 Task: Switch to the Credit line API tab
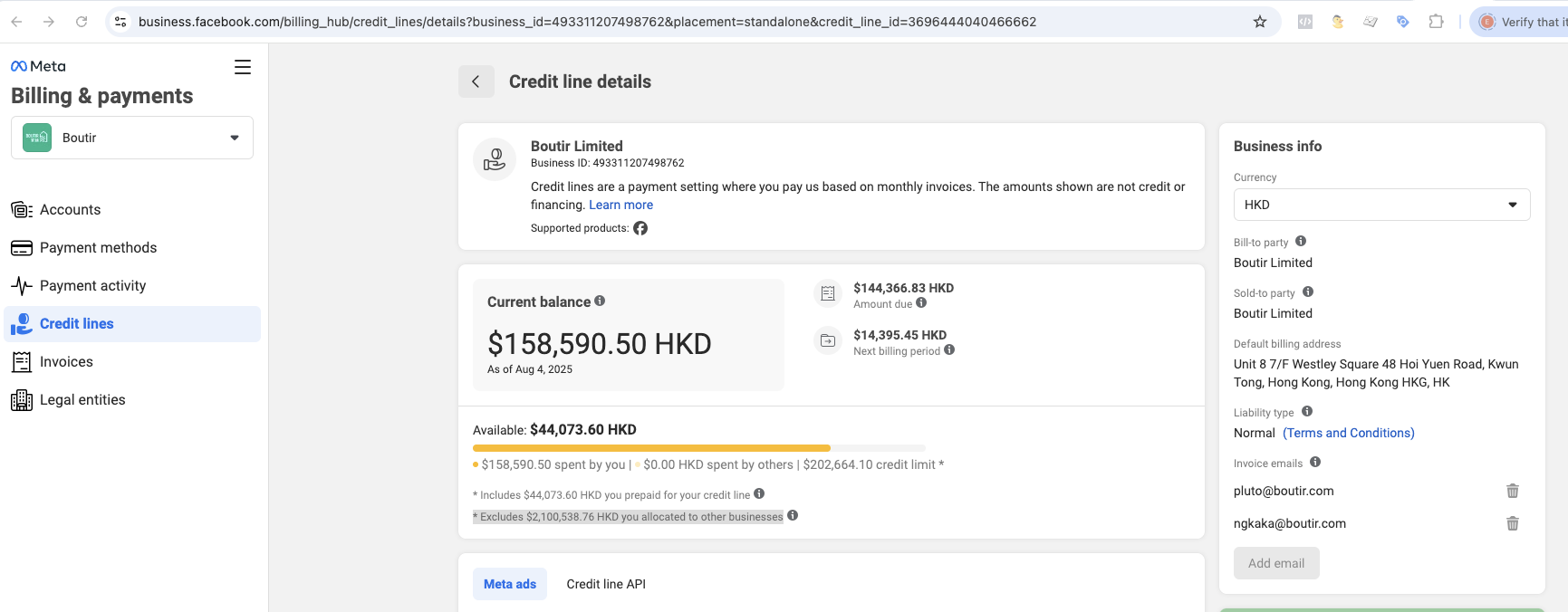[606, 584]
